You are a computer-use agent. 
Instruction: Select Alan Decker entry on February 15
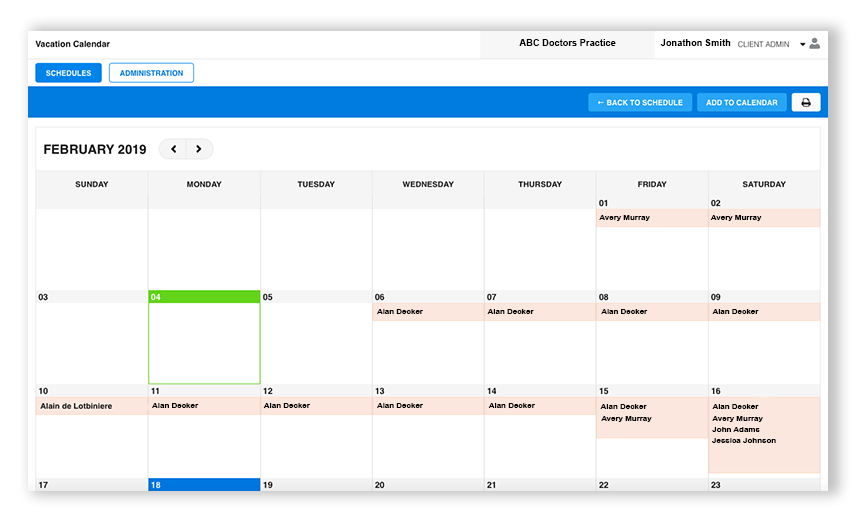click(623, 407)
